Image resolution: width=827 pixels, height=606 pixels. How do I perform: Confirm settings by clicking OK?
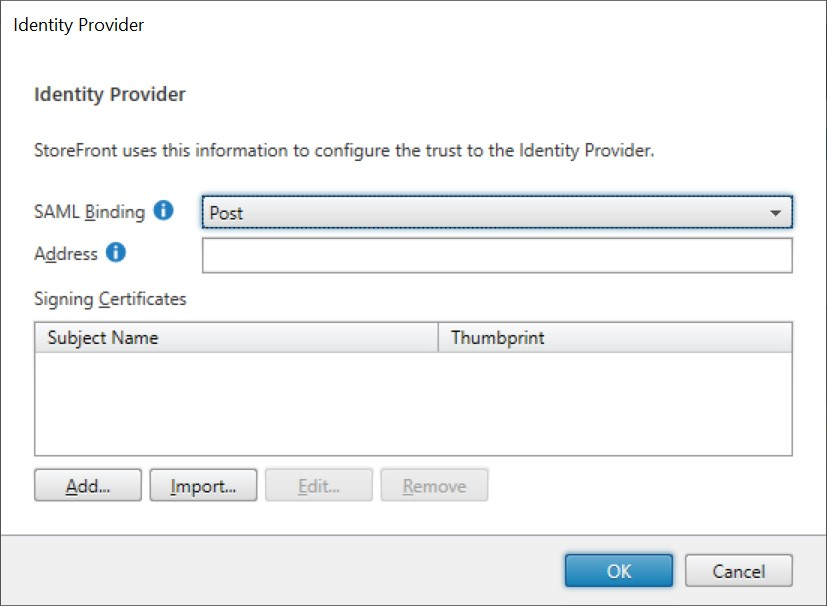[x=617, y=571]
